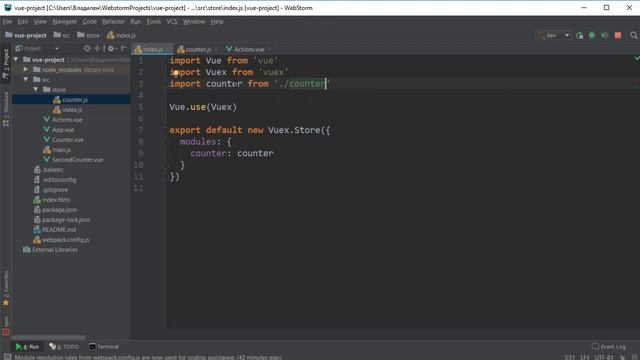
Task: Open the Edit menu
Action: click(x=22, y=22)
